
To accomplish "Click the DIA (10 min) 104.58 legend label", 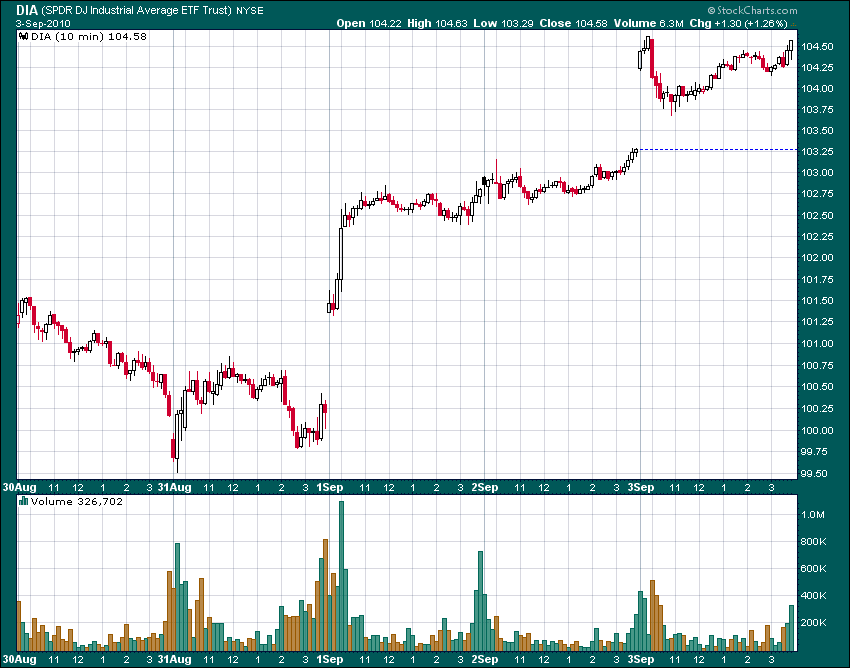I will [89, 36].
